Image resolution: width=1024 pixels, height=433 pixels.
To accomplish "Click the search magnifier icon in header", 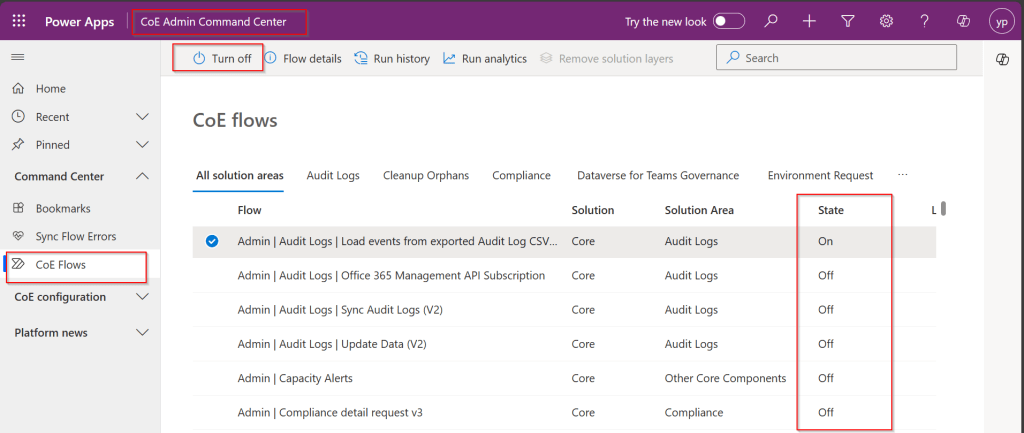I will pyautogui.click(x=771, y=21).
